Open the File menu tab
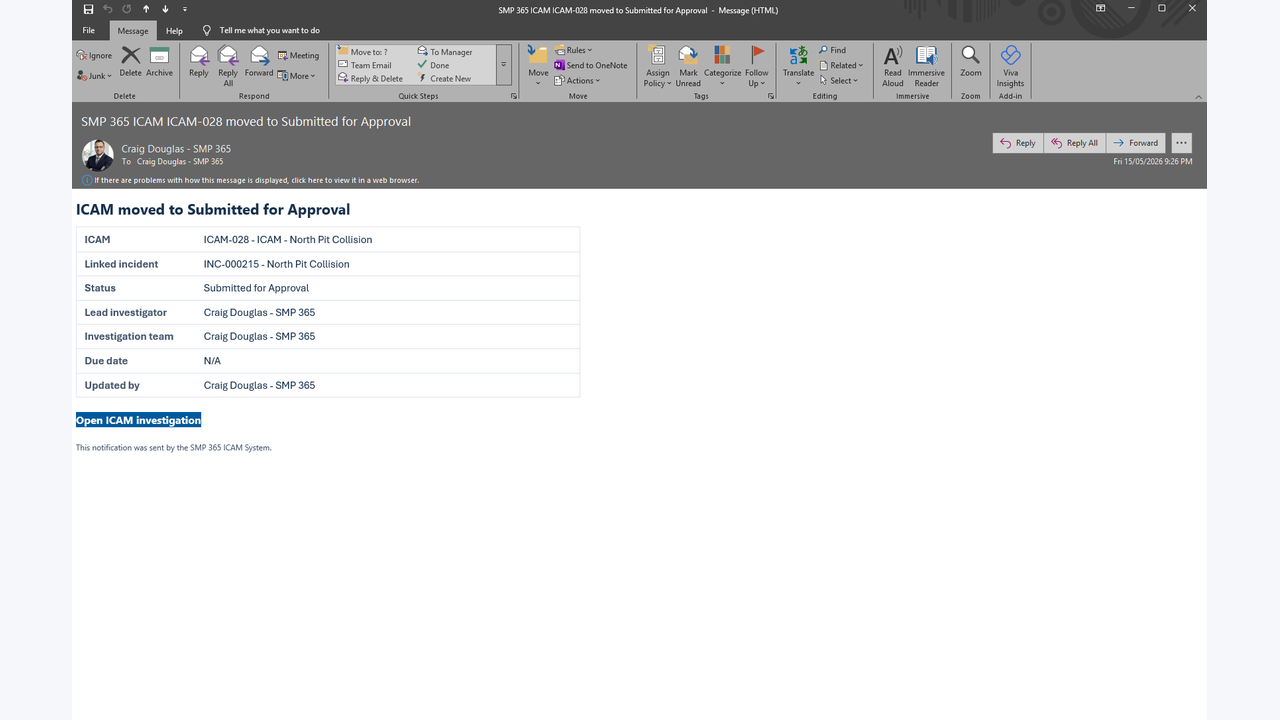The image size is (1280, 720). coord(89,31)
